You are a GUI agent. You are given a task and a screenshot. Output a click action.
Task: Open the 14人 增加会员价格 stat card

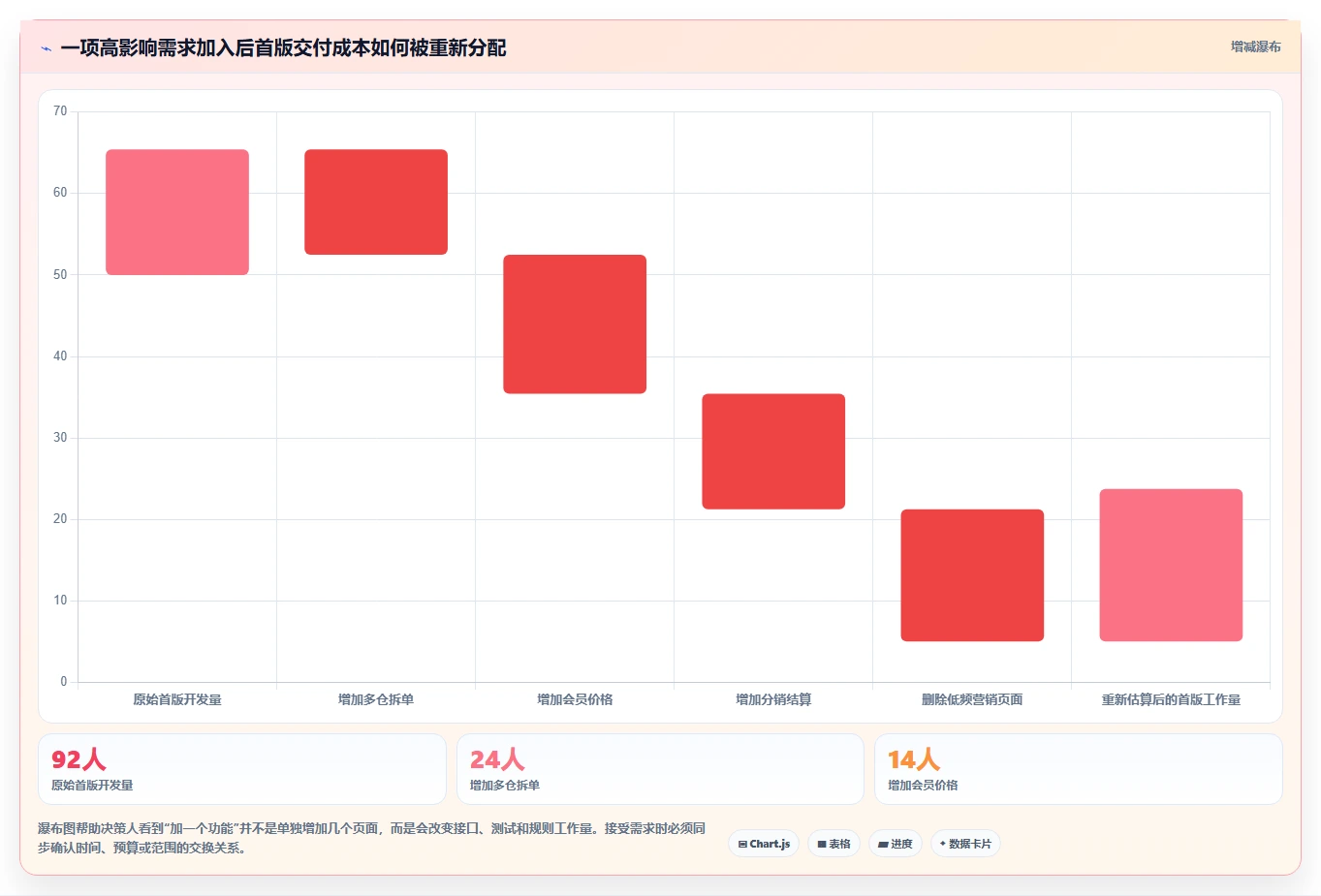[x=1079, y=769]
